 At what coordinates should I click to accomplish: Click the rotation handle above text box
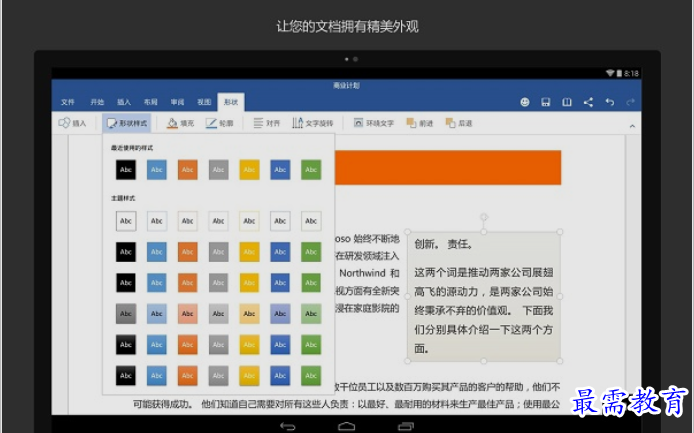(484, 217)
